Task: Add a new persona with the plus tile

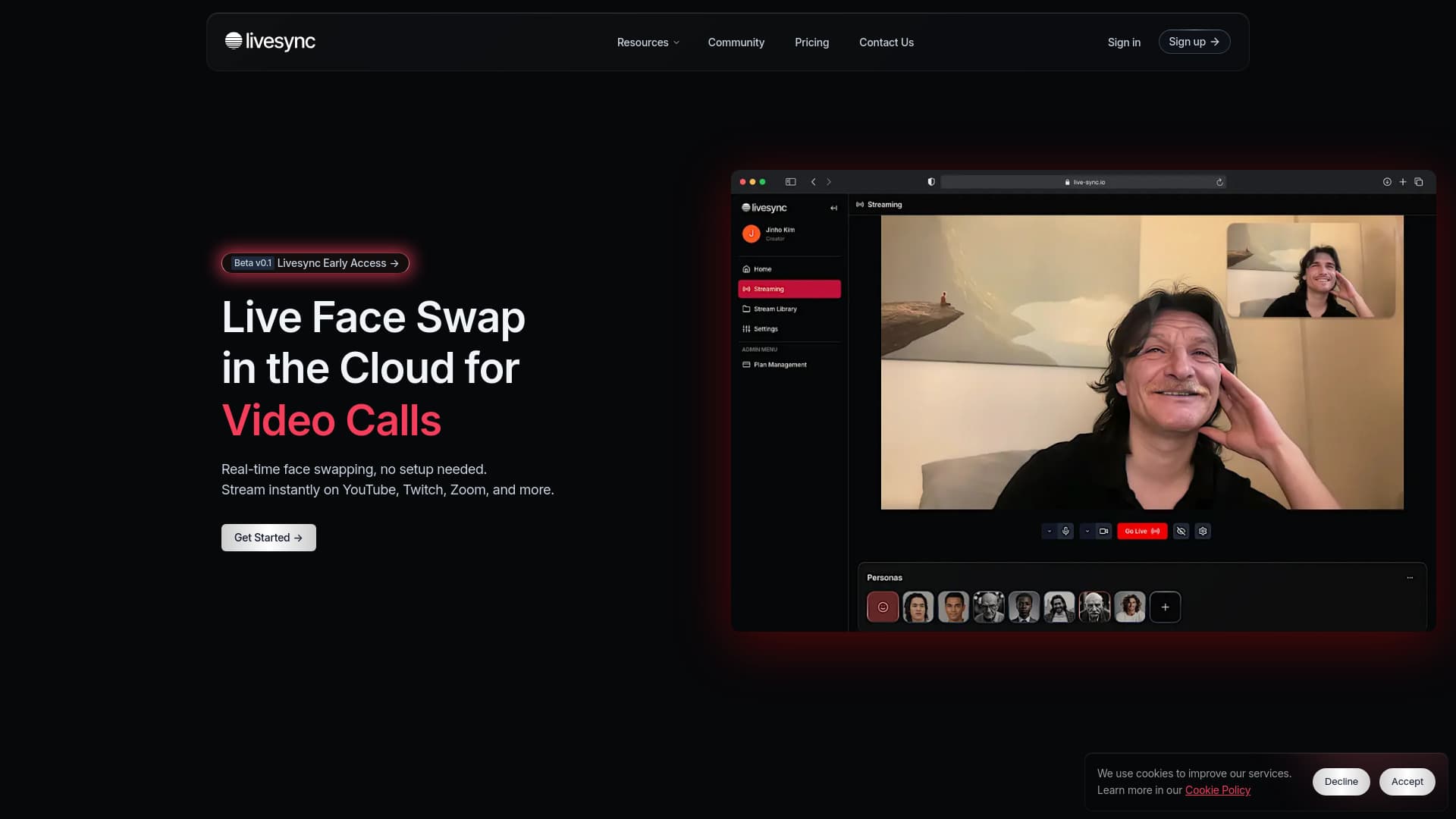Action: [x=1165, y=607]
